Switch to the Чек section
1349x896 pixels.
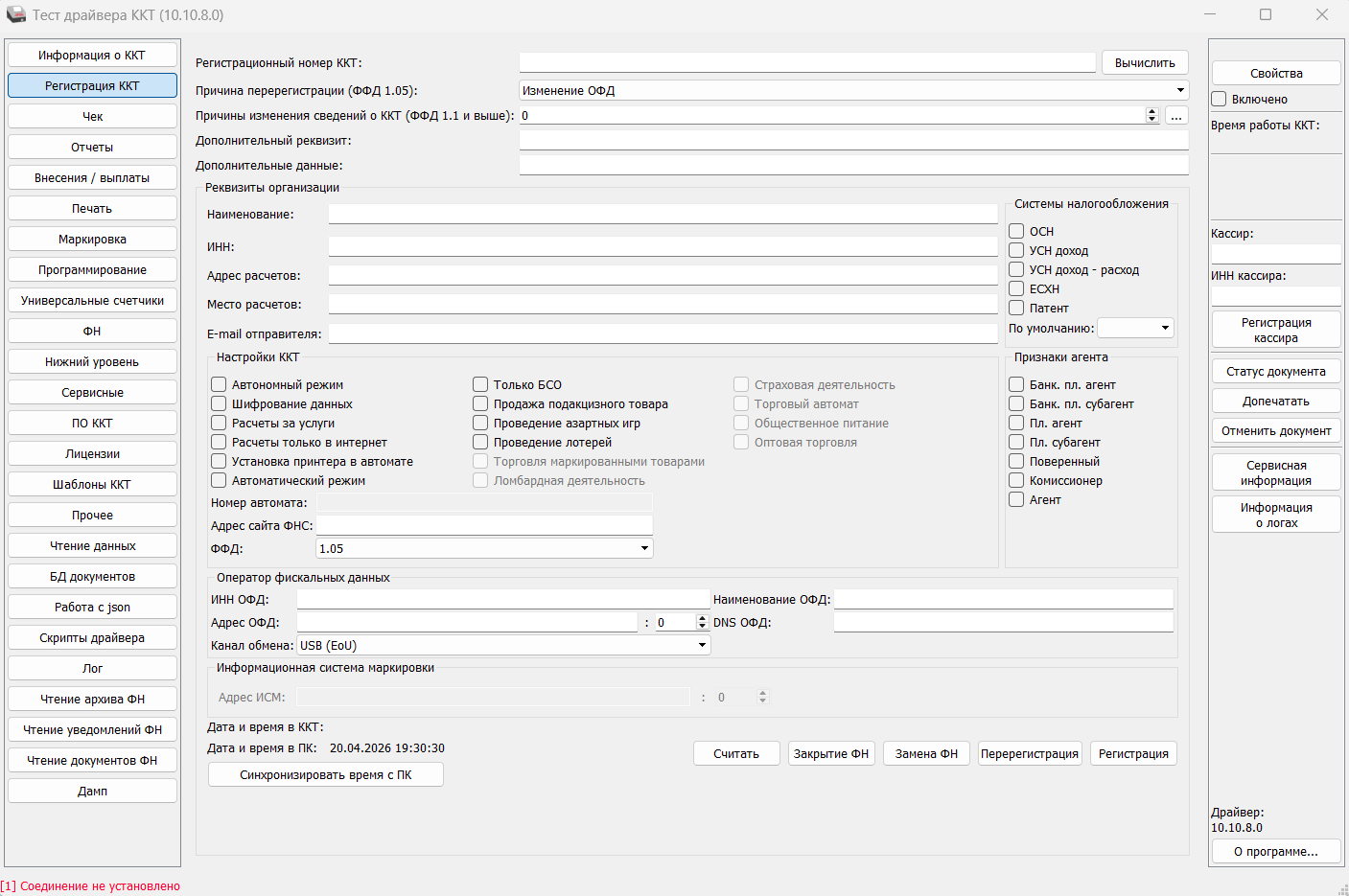coord(92,116)
